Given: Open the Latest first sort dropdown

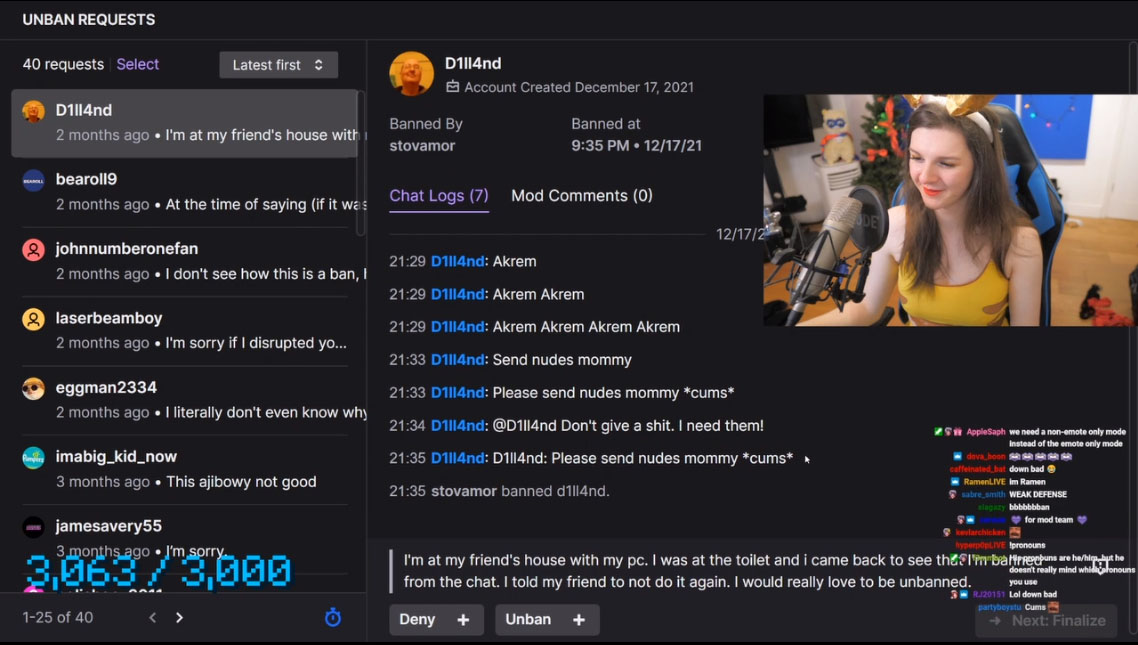Looking at the screenshot, I should [279, 65].
